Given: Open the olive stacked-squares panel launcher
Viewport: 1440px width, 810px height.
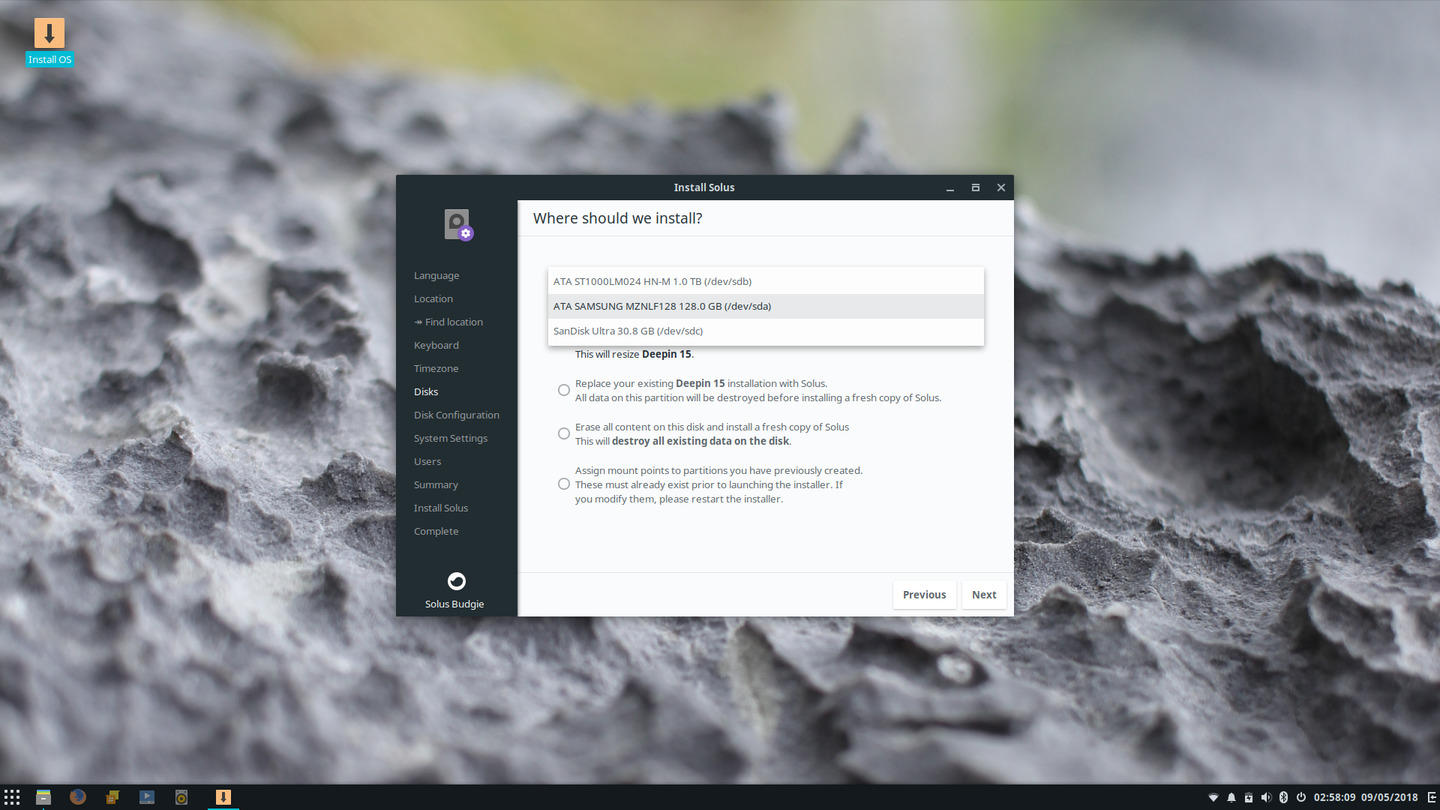Looking at the screenshot, I should tap(112, 797).
